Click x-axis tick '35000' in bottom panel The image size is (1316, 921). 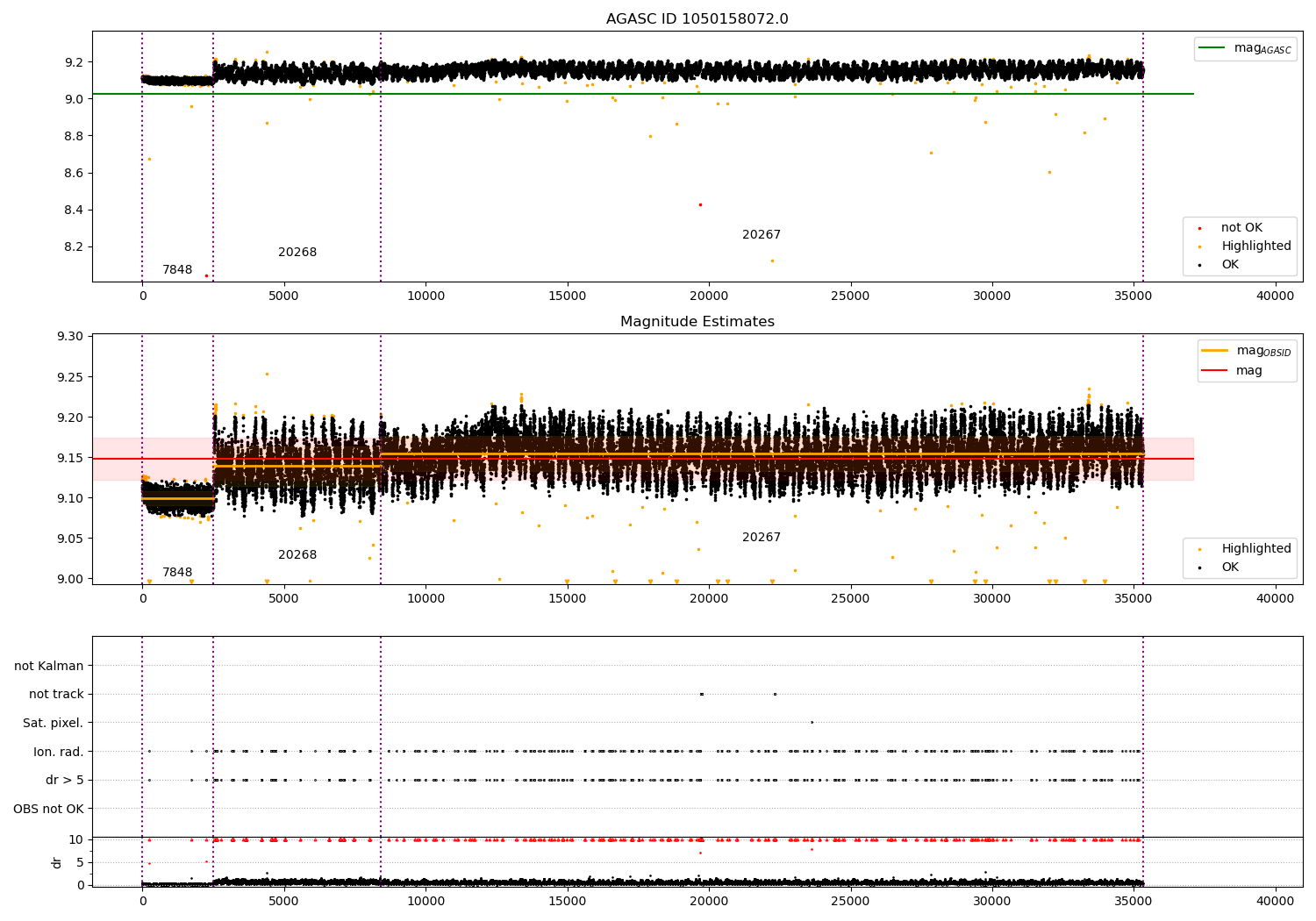(1134, 902)
